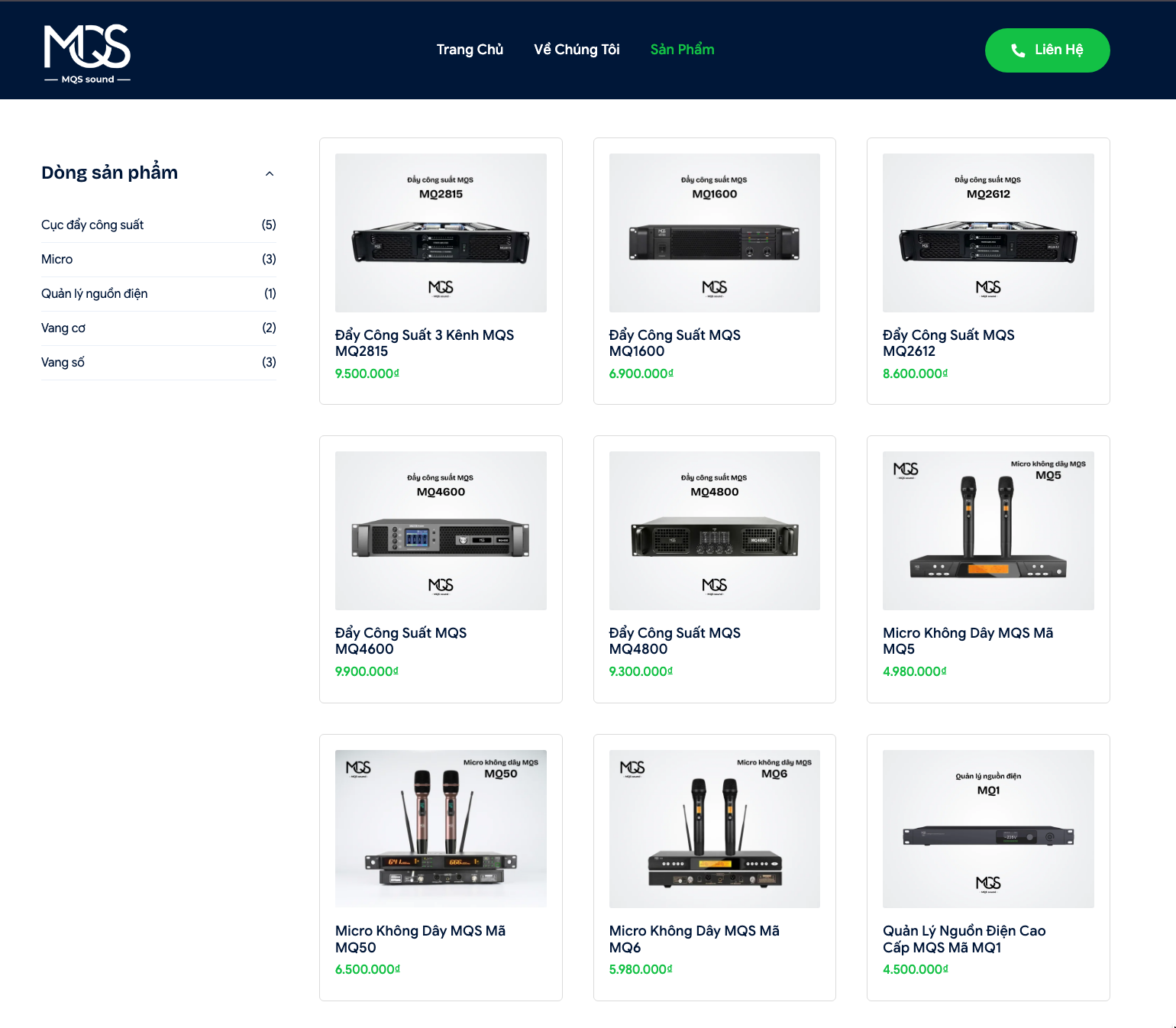Open Đẩy Công Suất 3 Kênh MQS MQ2815 title
Viewport: 1176px width, 1028px height.
[425, 343]
